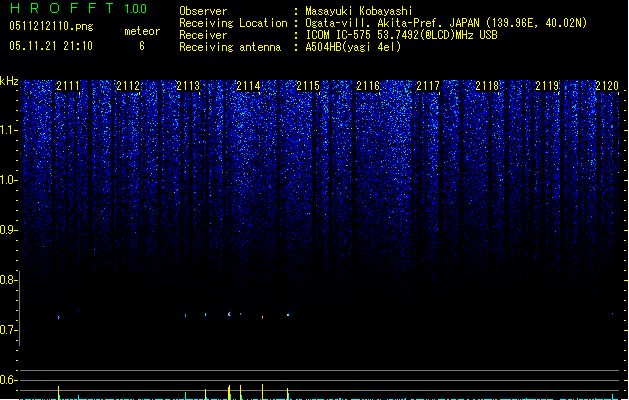Viewport: 629px width, 400px height.
Task: Click time marker 2118
Action: pos(487,85)
